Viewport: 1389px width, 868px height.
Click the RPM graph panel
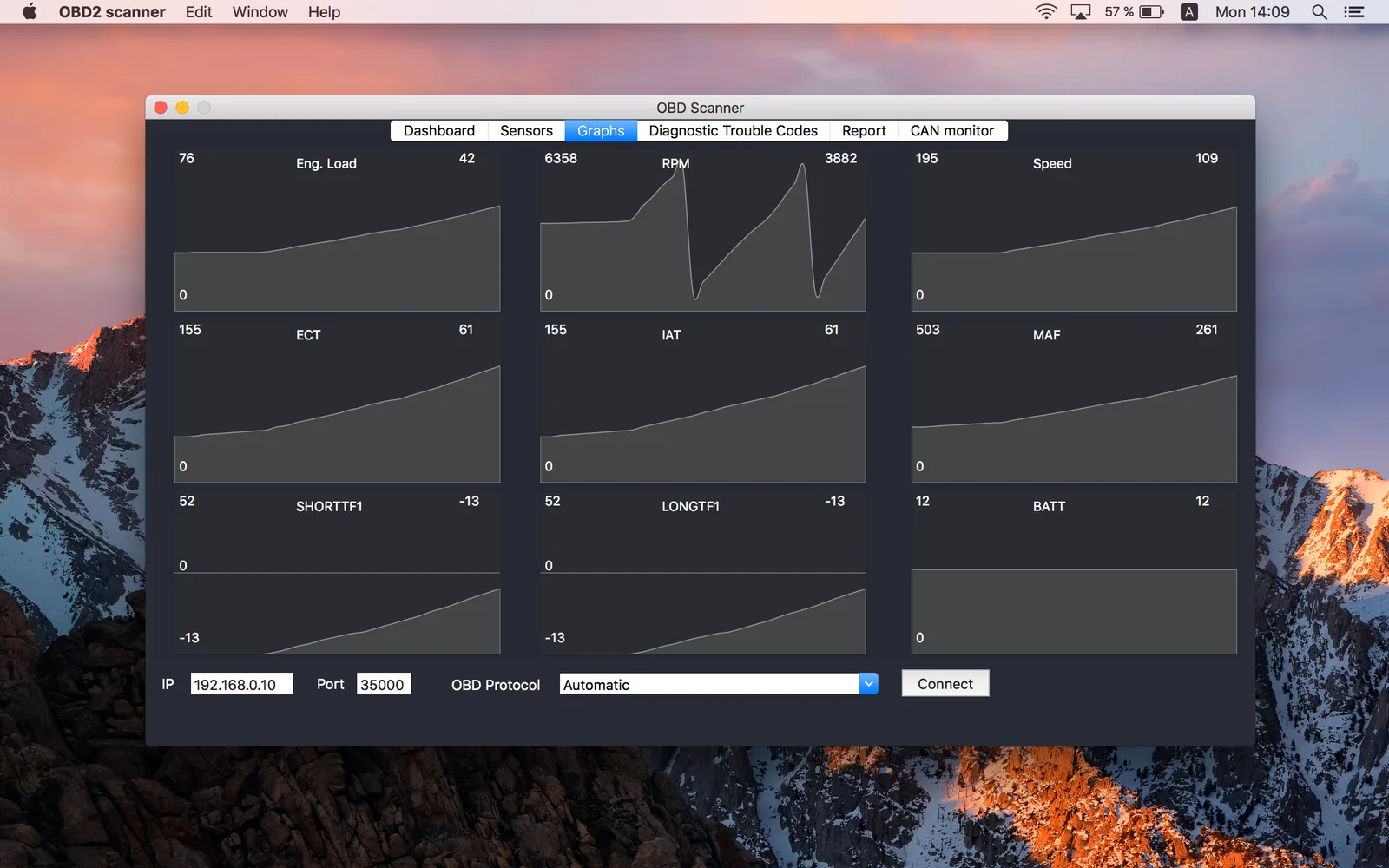coord(703,230)
